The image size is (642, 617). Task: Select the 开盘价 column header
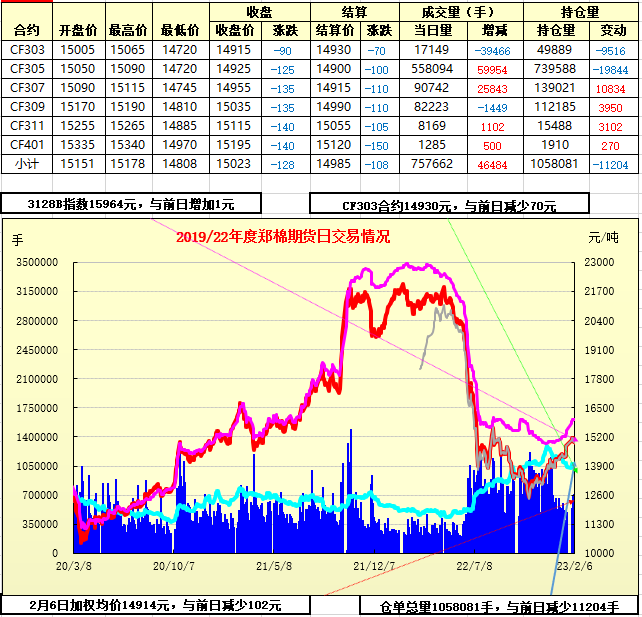77,30
